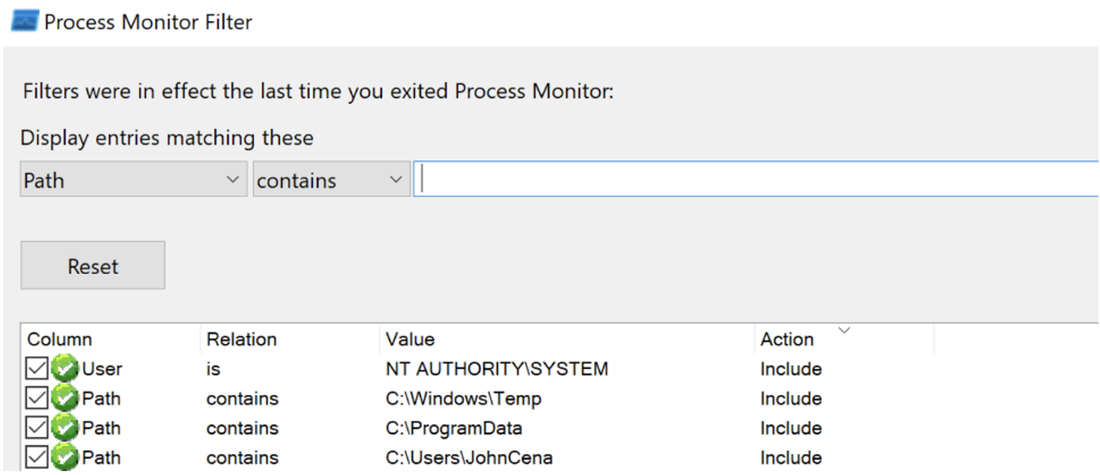Image resolution: width=1100 pixels, height=475 pixels.
Task: Click 'contains' in the C:\Windows\Temp row
Action: (x=242, y=399)
